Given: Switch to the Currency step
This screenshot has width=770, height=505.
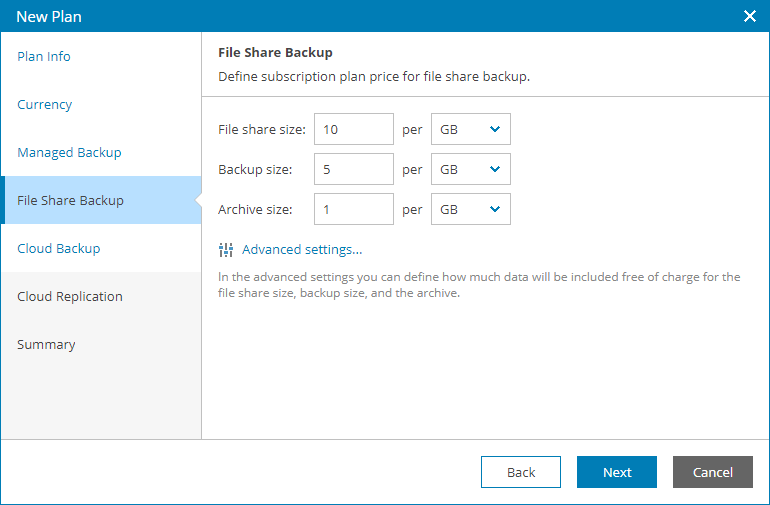Looking at the screenshot, I should (45, 105).
